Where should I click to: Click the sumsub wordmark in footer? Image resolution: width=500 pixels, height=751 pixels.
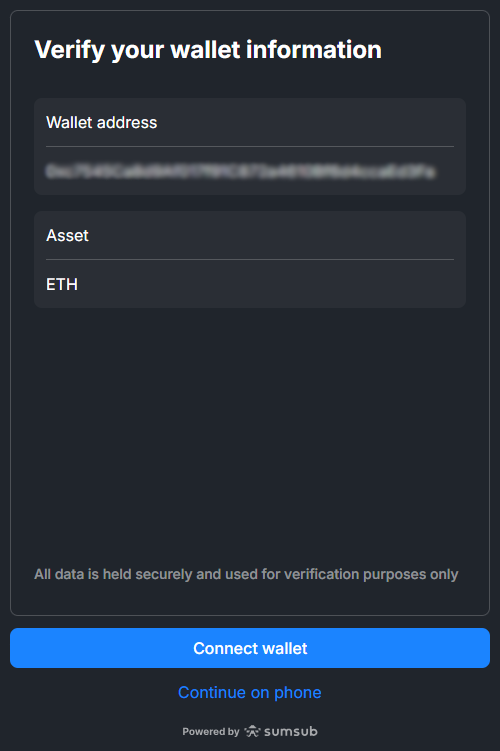pyautogui.click(x=291, y=731)
